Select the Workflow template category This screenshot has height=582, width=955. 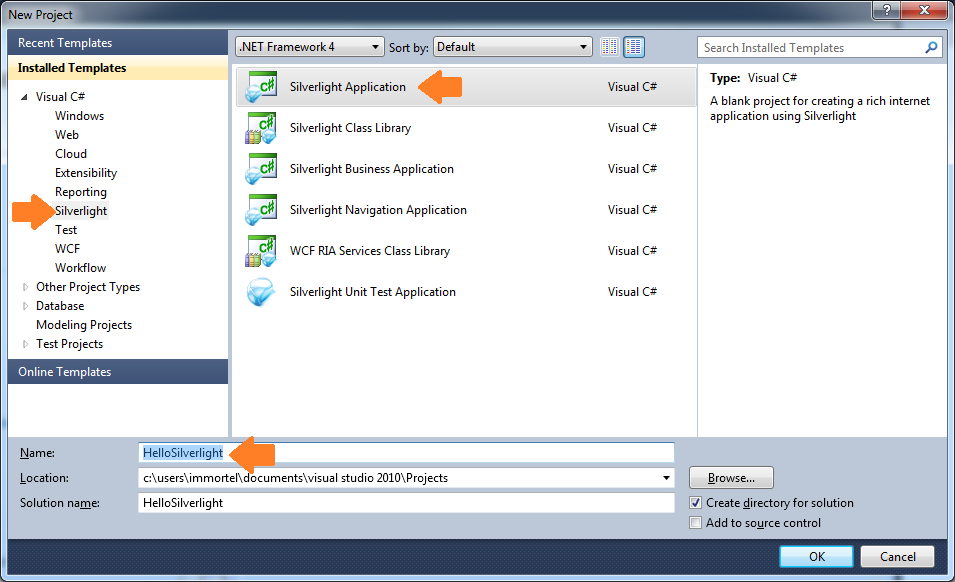coord(80,268)
